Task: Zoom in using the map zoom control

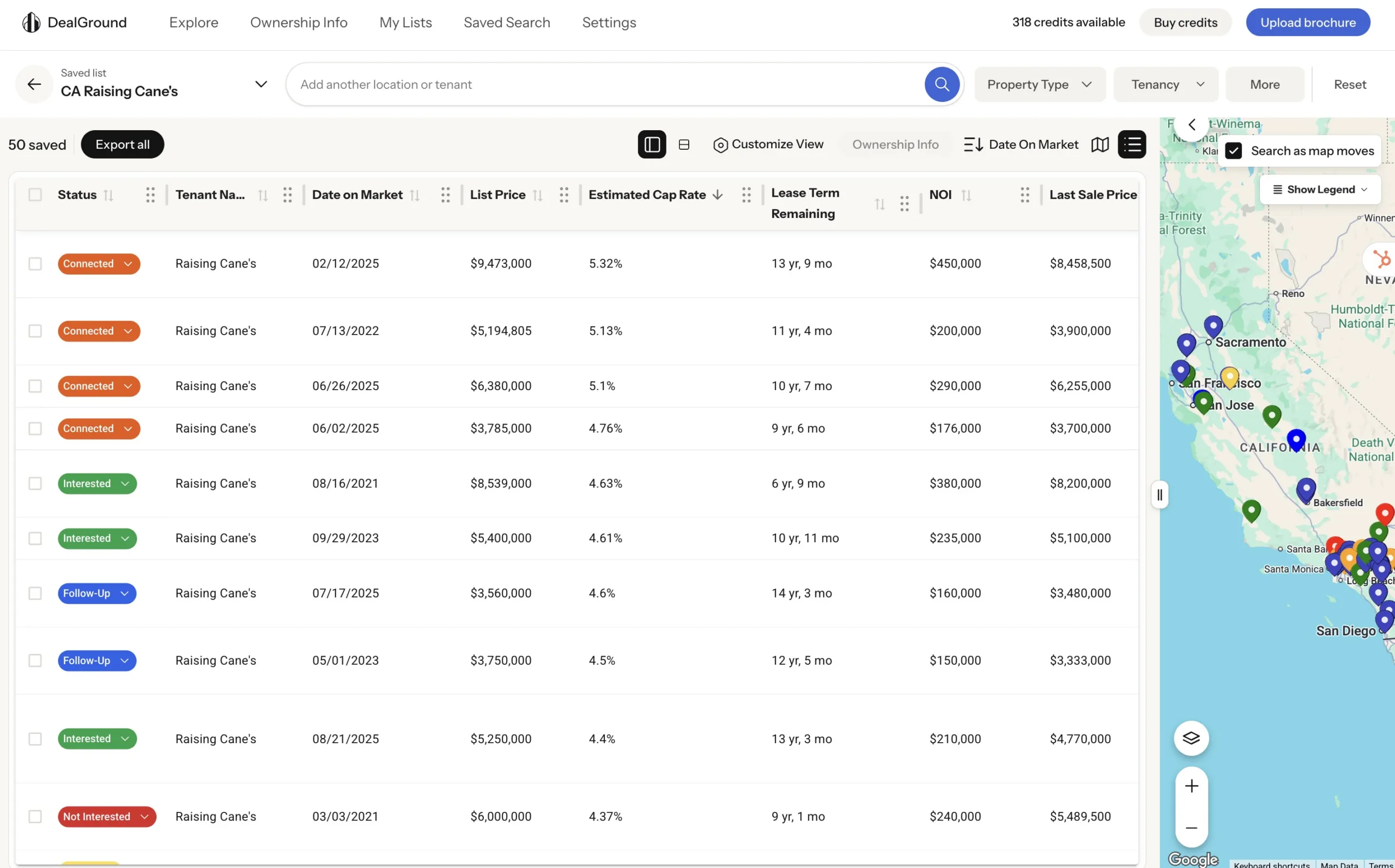Action: pyautogui.click(x=1191, y=786)
